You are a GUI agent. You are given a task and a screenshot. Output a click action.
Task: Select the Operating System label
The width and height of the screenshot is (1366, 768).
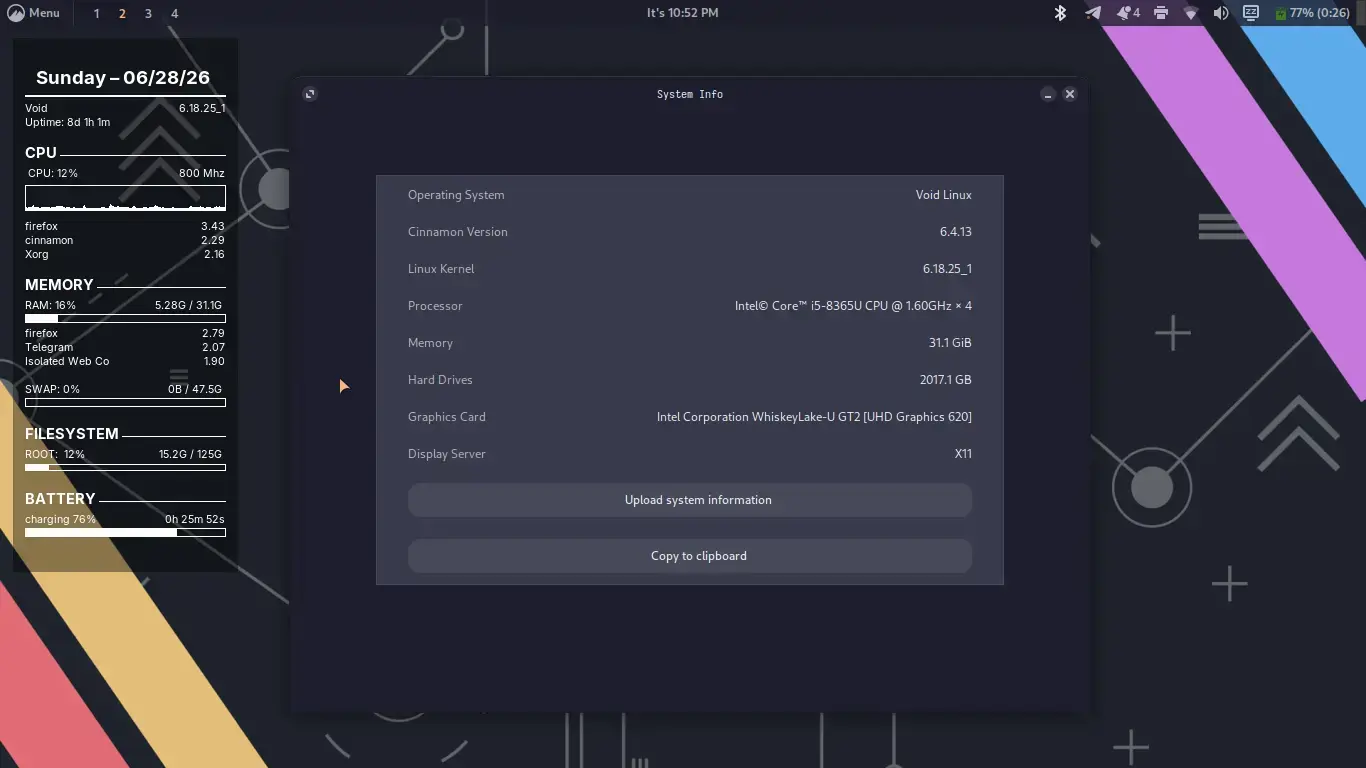coord(456,195)
